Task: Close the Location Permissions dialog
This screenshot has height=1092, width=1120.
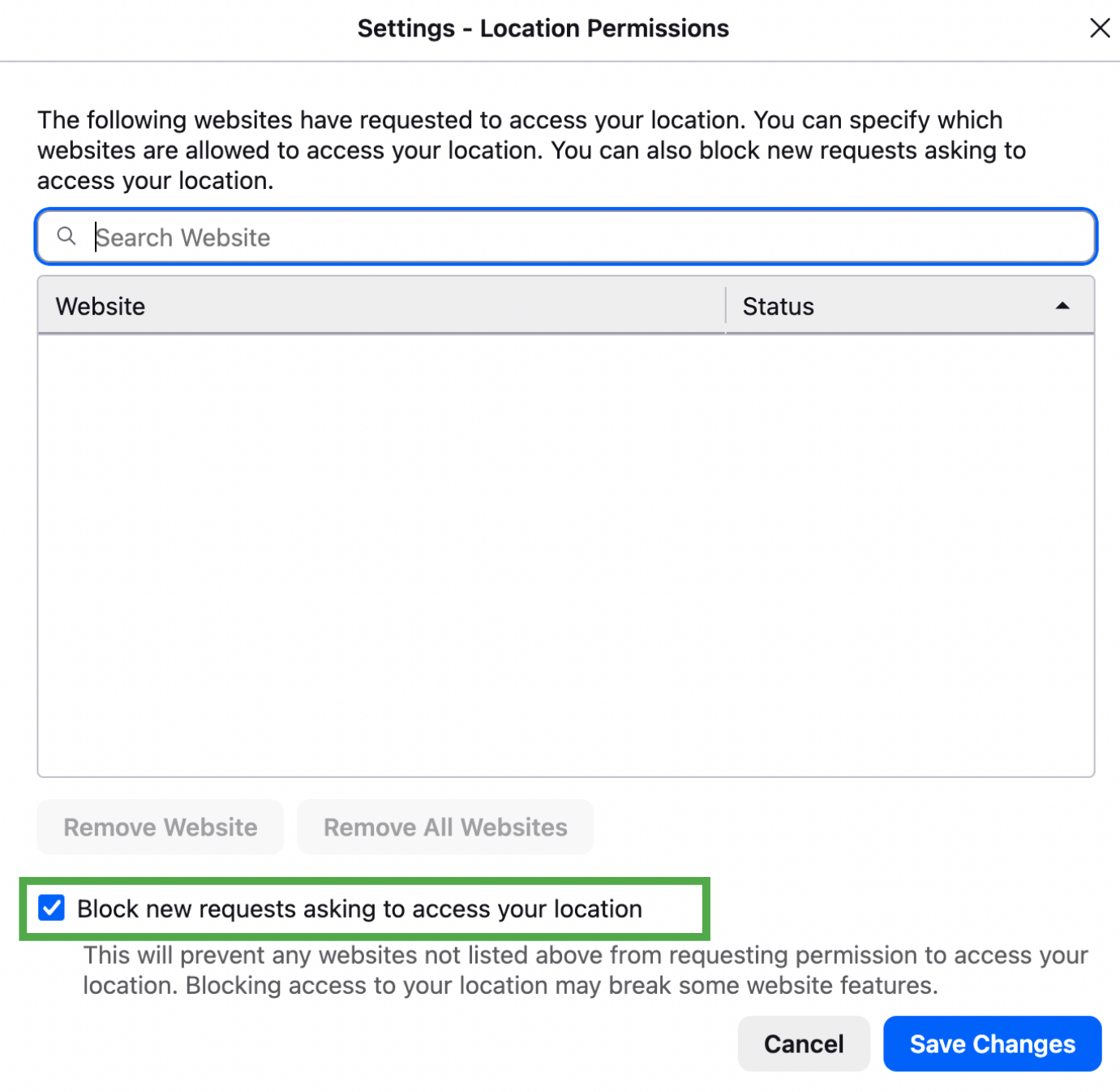Action: (x=1099, y=28)
